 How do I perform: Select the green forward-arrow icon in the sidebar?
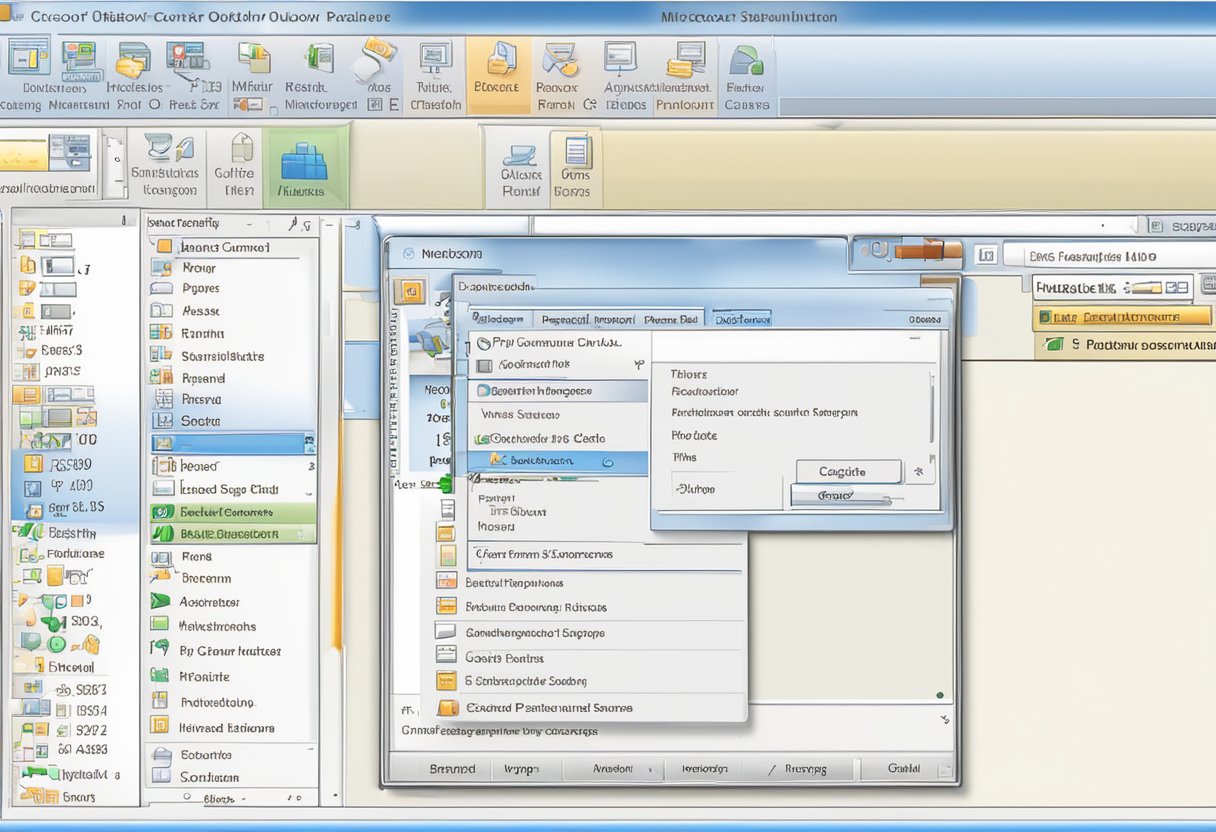coord(160,602)
